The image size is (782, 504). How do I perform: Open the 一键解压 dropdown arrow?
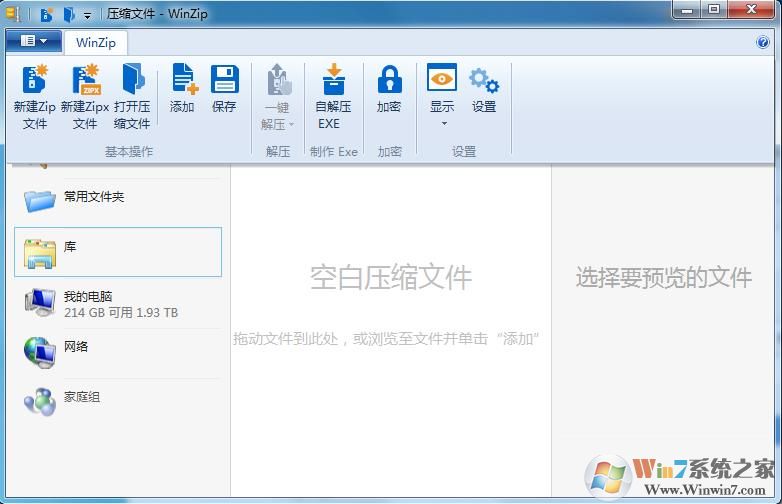coord(291,125)
